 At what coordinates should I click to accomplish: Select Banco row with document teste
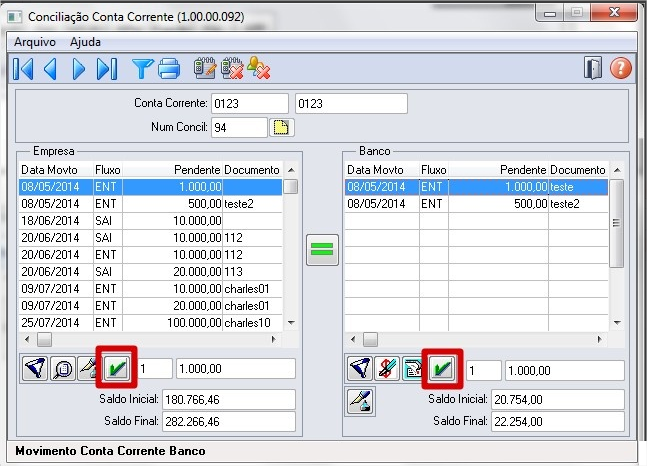(x=477, y=187)
